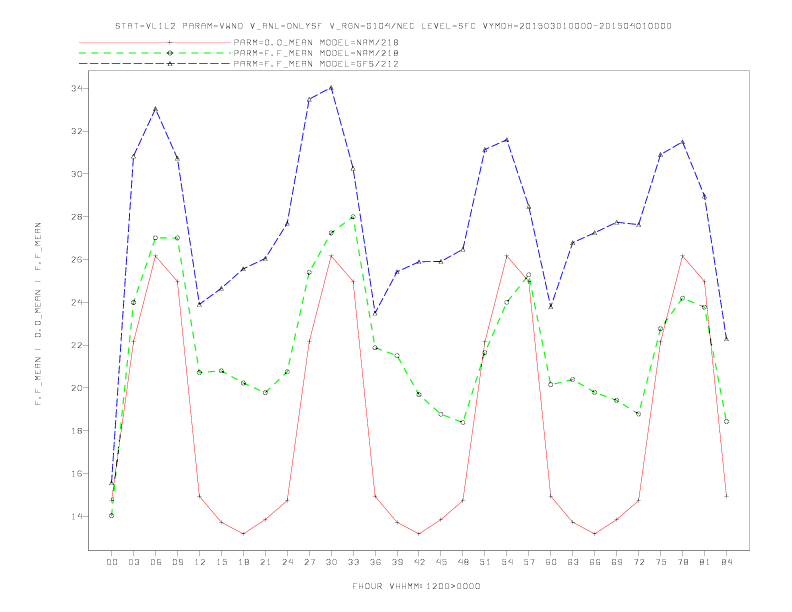The width and height of the screenshot is (792, 612).
Task: Click x-axis forecast hour label '45'
Action: coord(441,562)
